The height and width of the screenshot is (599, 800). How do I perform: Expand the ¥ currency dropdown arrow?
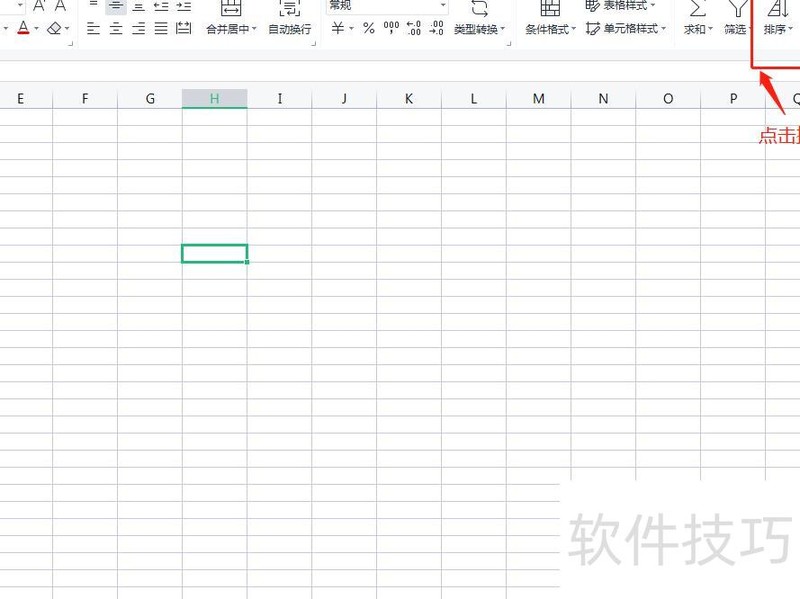point(352,29)
